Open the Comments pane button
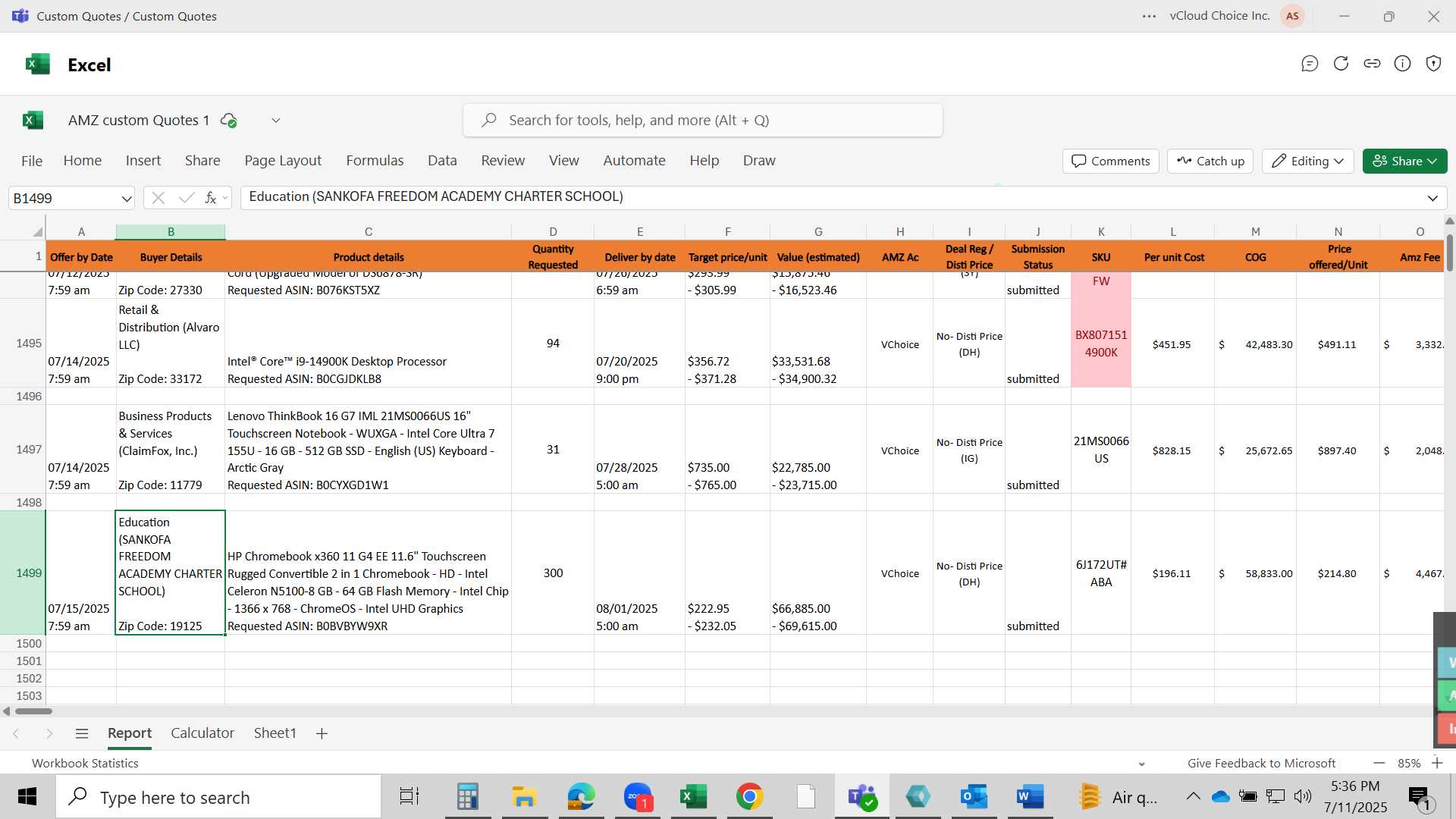Viewport: 1456px width, 819px height. (1111, 161)
